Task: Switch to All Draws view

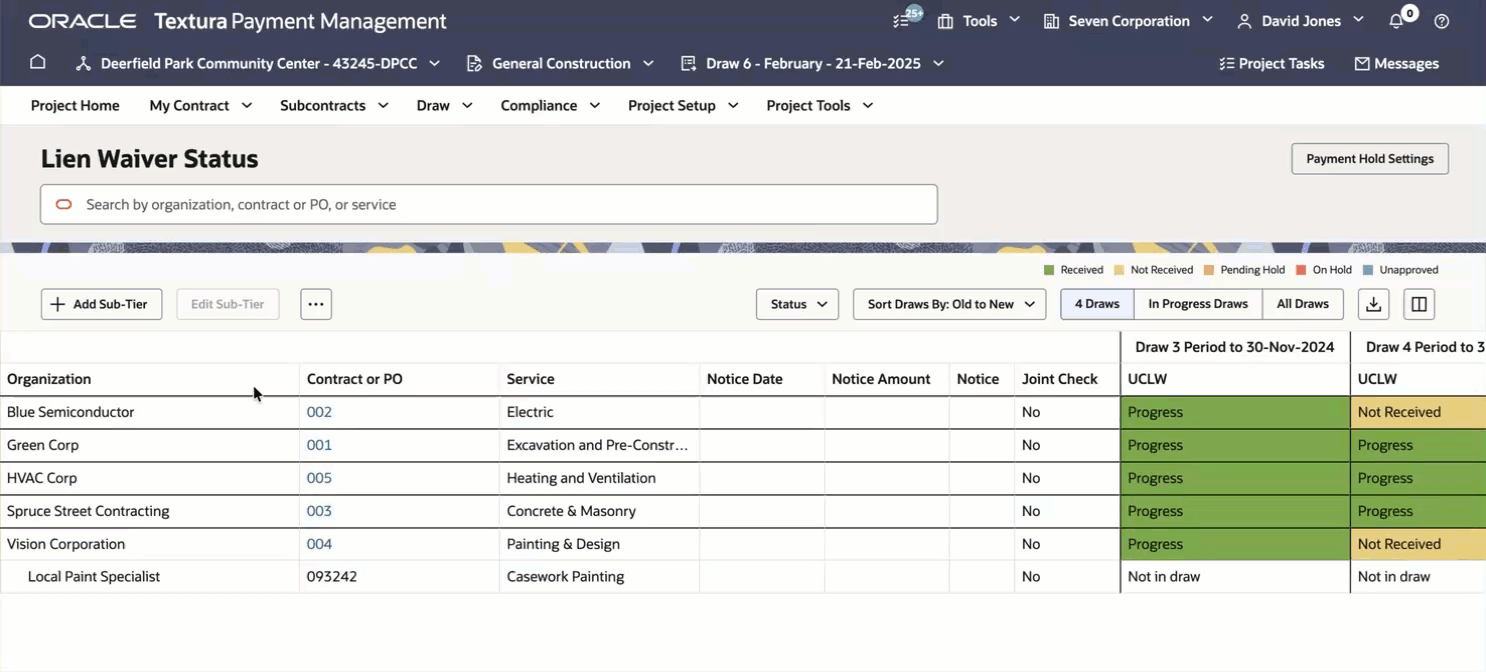Action: pos(1303,304)
